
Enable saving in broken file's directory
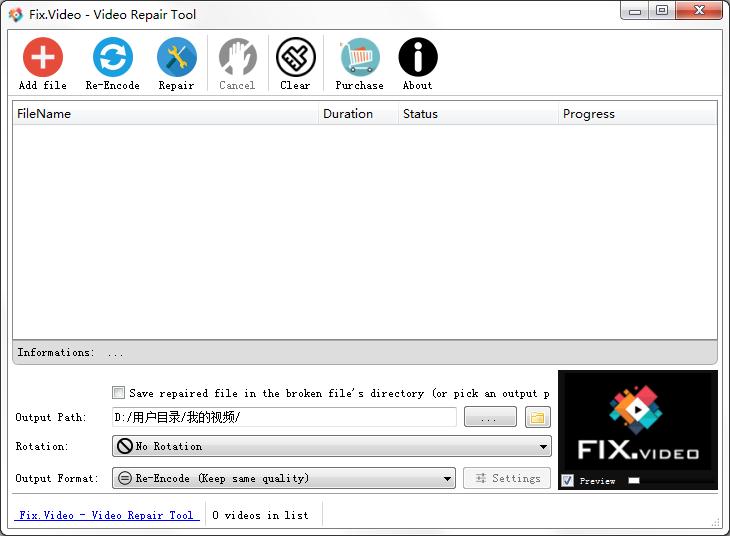coord(118,393)
